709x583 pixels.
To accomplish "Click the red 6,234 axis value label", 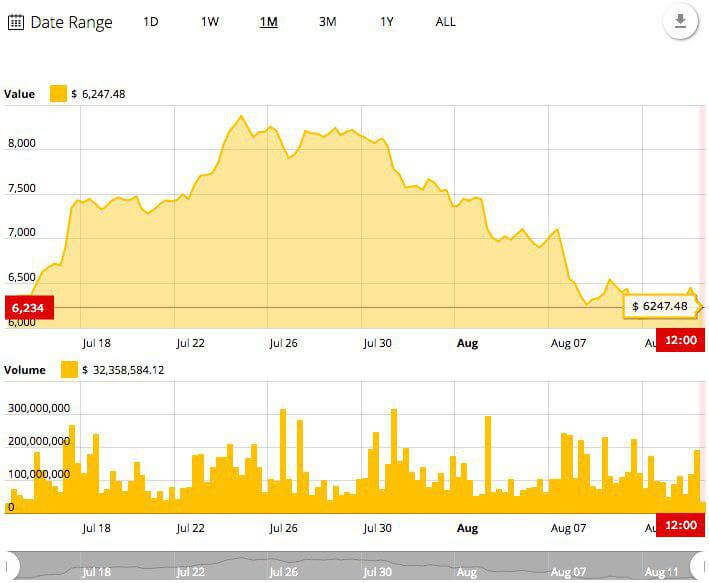I will click(29, 308).
